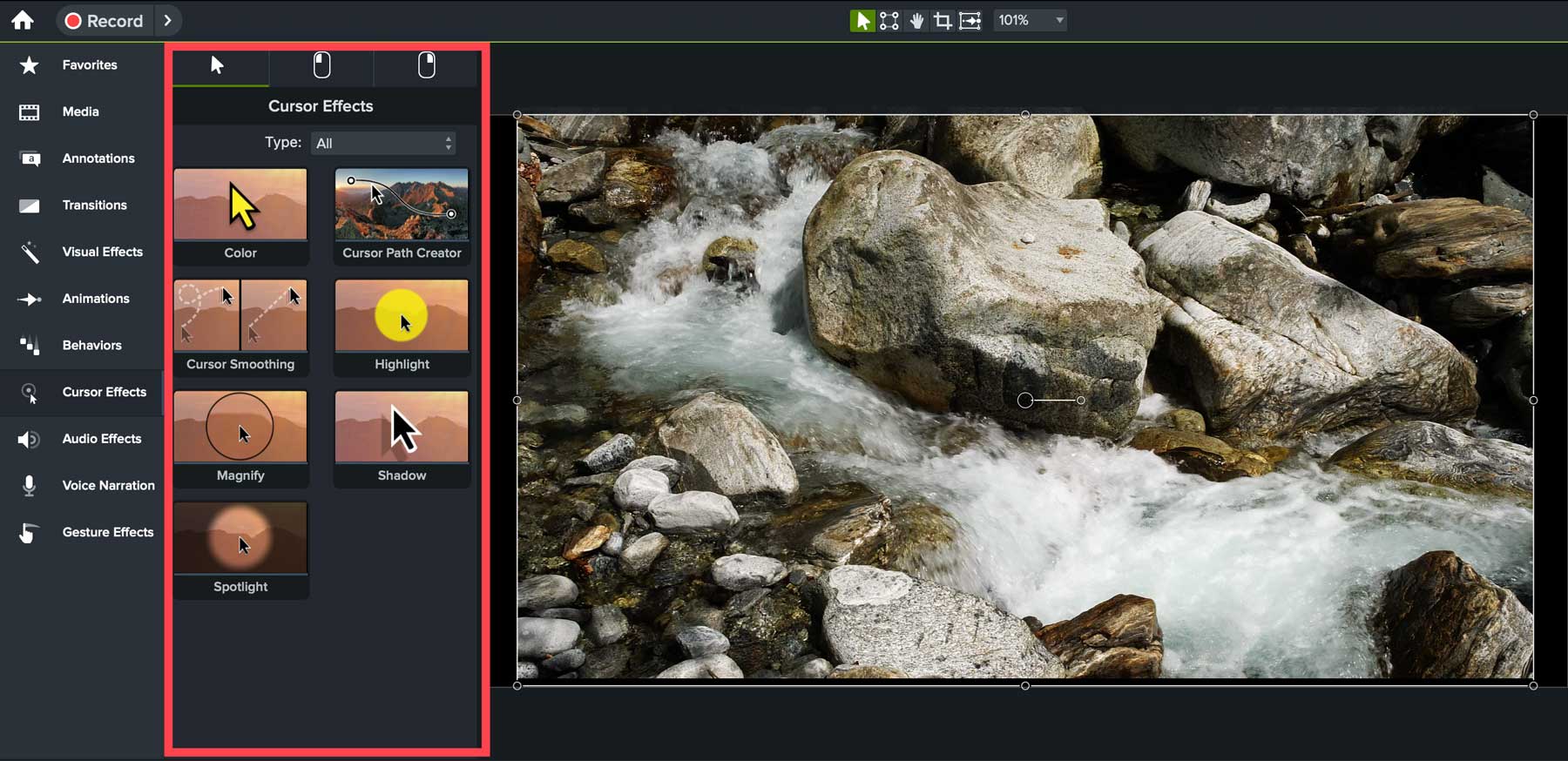This screenshot has height=761, width=1568.
Task: Click the Annotations callout icon
Action: click(x=30, y=158)
